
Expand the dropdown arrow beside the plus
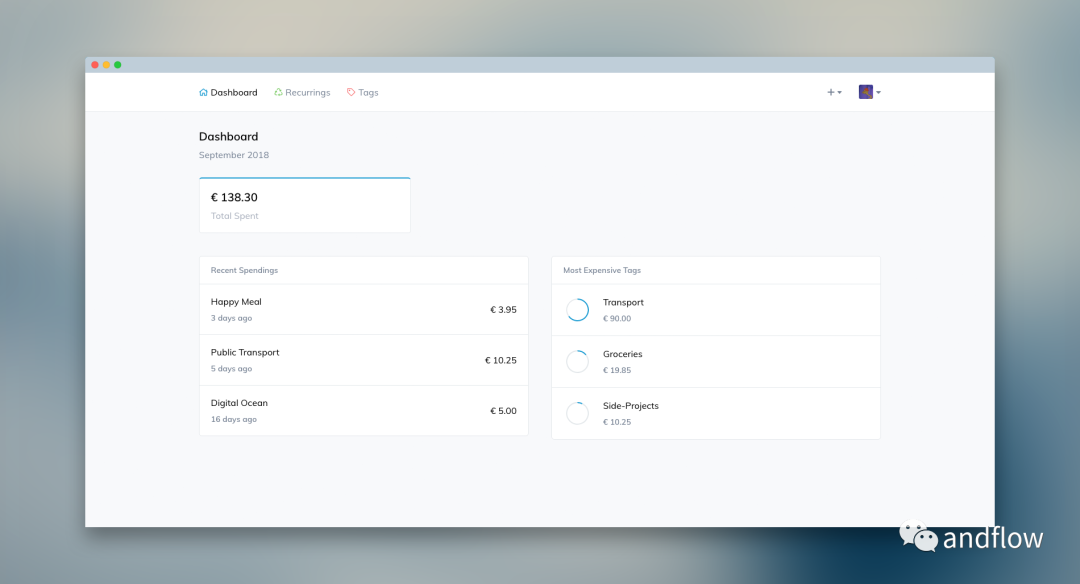840,93
